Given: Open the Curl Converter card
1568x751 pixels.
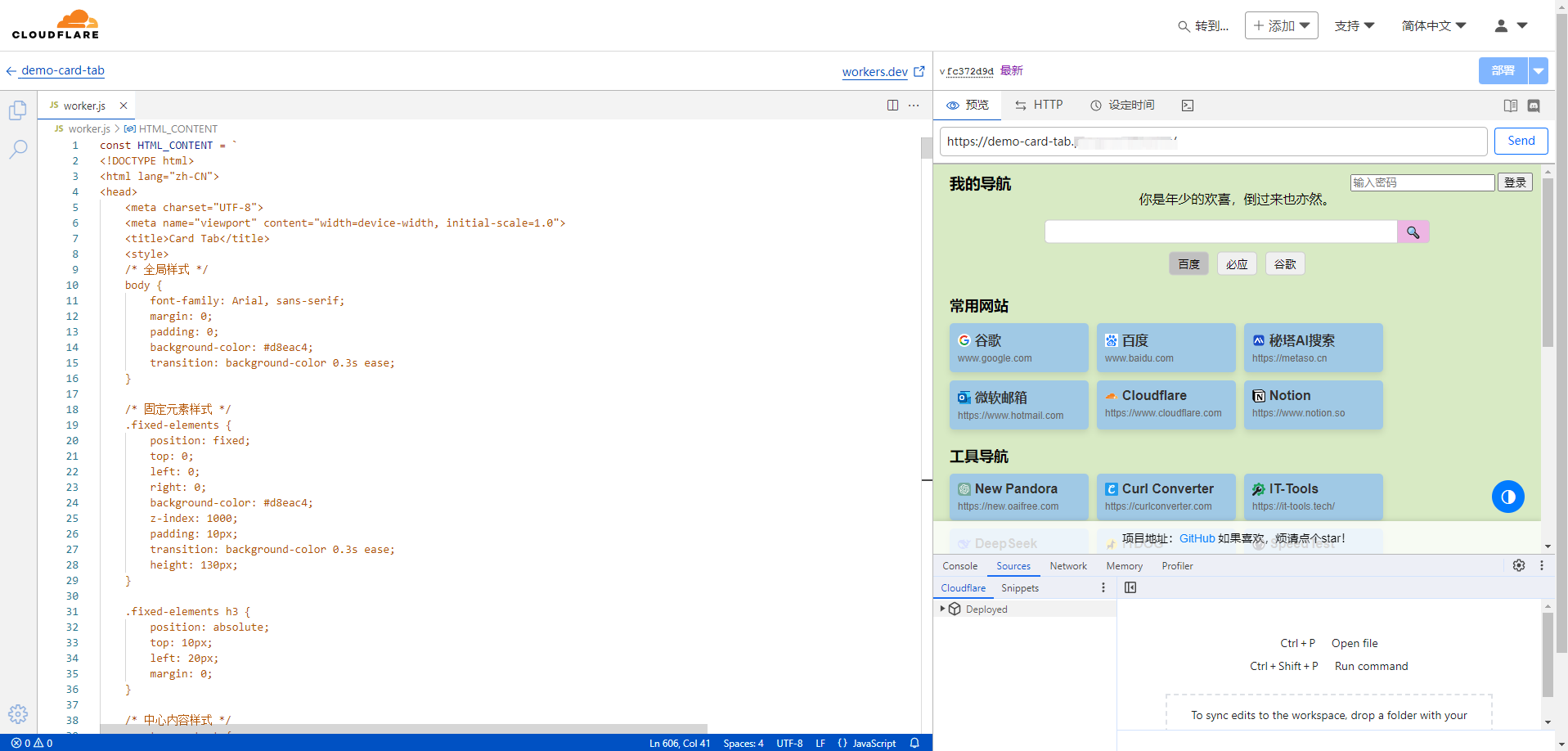Looking at the screenshot, I should [1166, 497].
